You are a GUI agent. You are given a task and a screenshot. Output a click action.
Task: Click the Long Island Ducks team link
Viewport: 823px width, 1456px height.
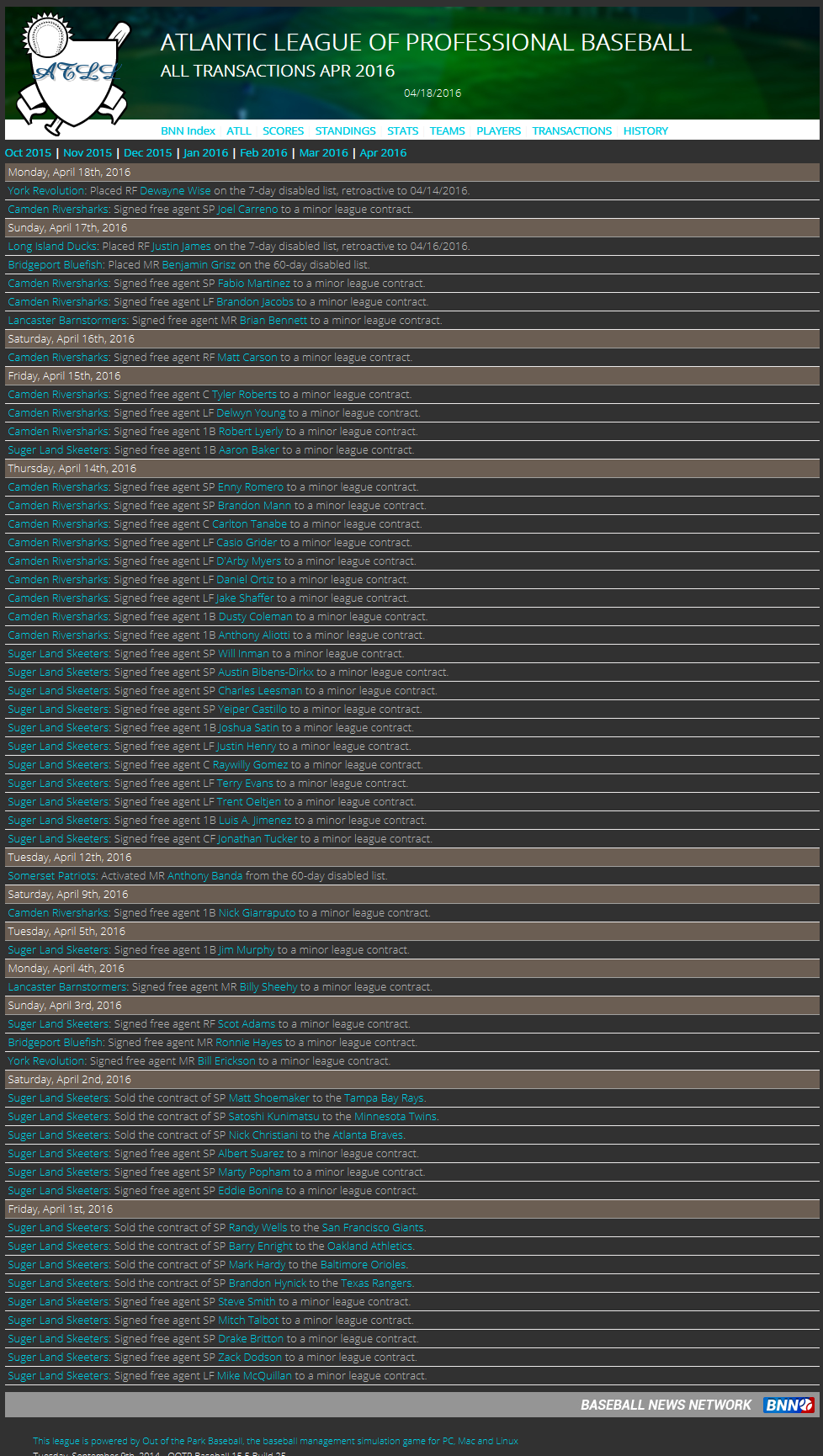[53, 247]
